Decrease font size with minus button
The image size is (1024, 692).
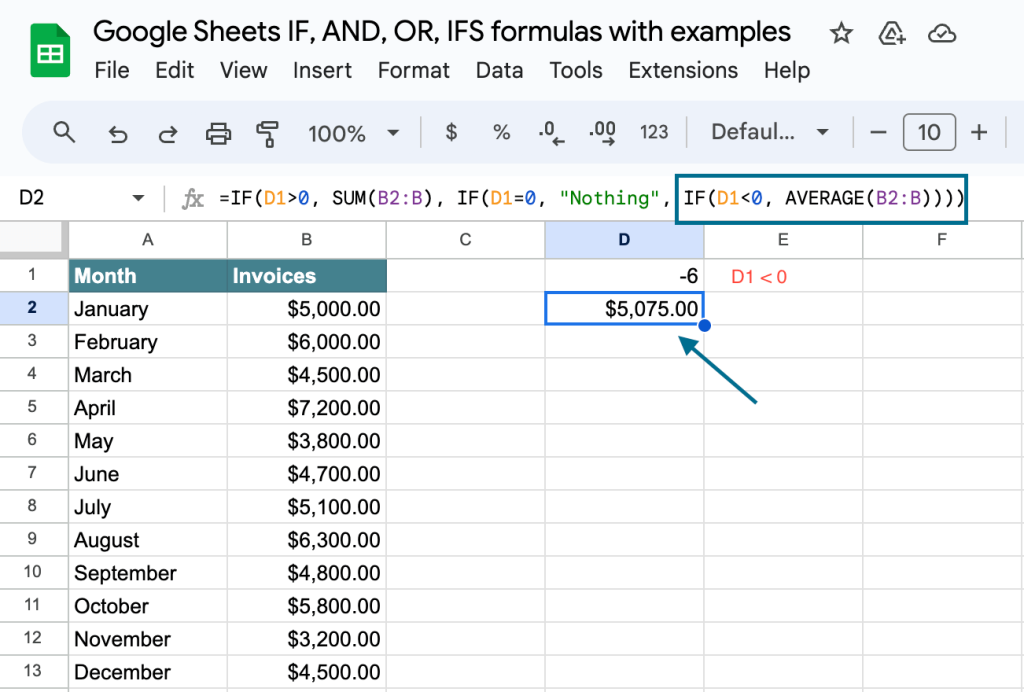pos(878,133)
